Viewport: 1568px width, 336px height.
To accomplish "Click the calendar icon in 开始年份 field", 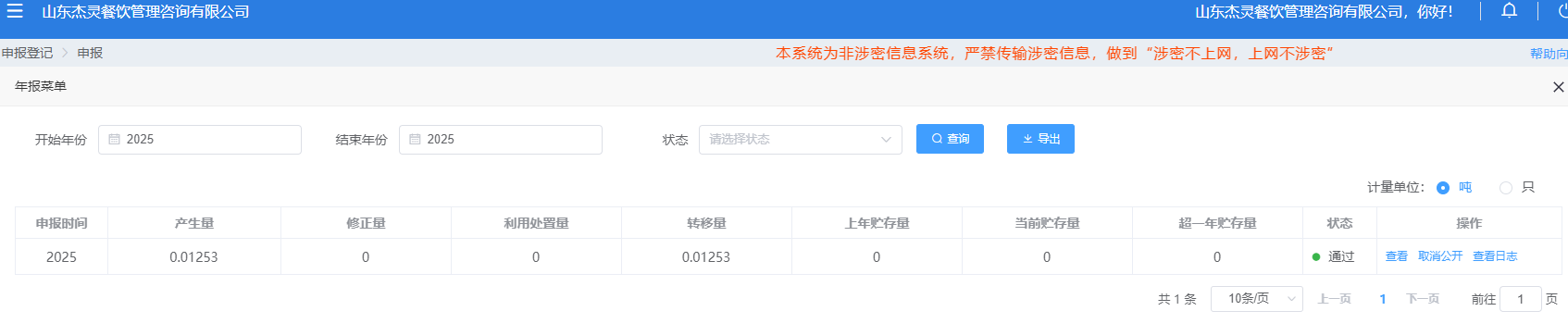I will point(115,140).
